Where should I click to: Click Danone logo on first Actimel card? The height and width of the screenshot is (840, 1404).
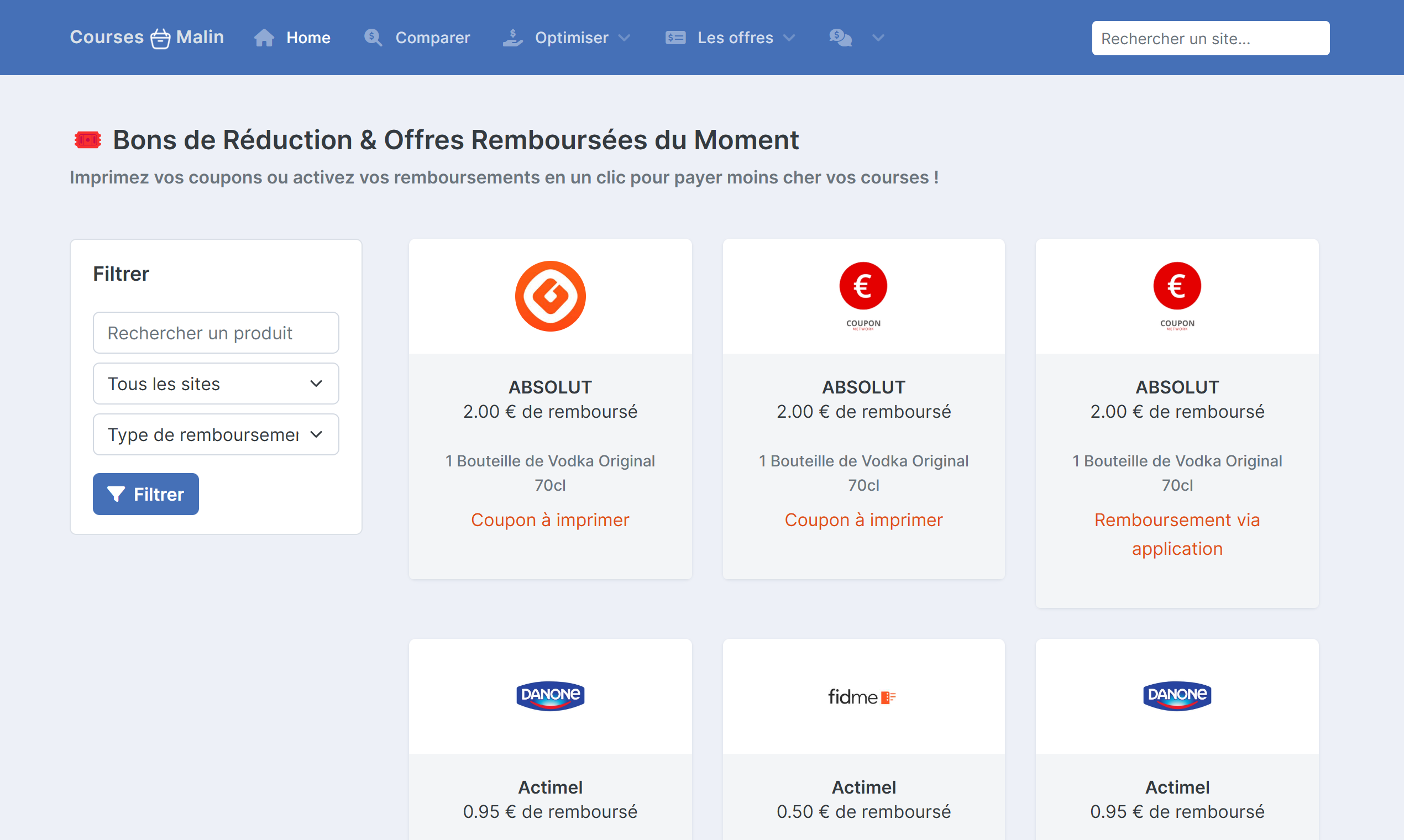551,696
